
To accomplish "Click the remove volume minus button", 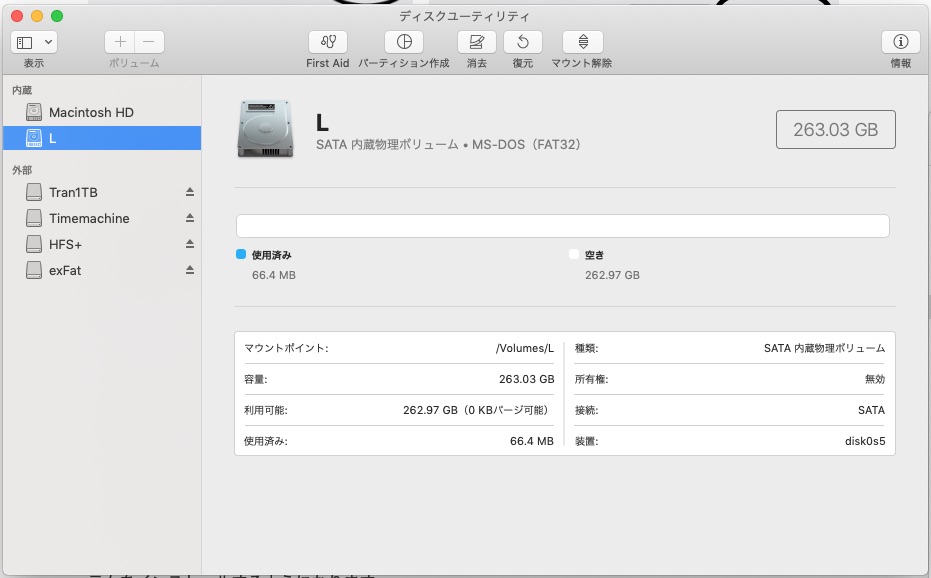I will [x=149, y=42].
